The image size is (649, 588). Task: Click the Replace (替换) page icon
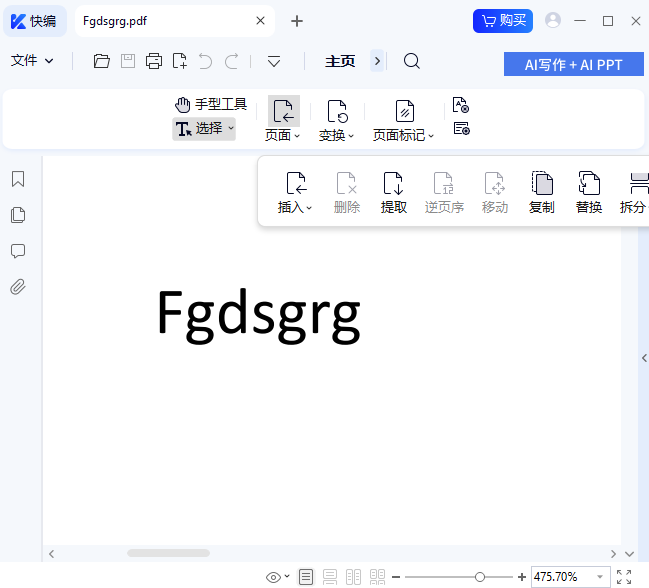pos(589,193)
